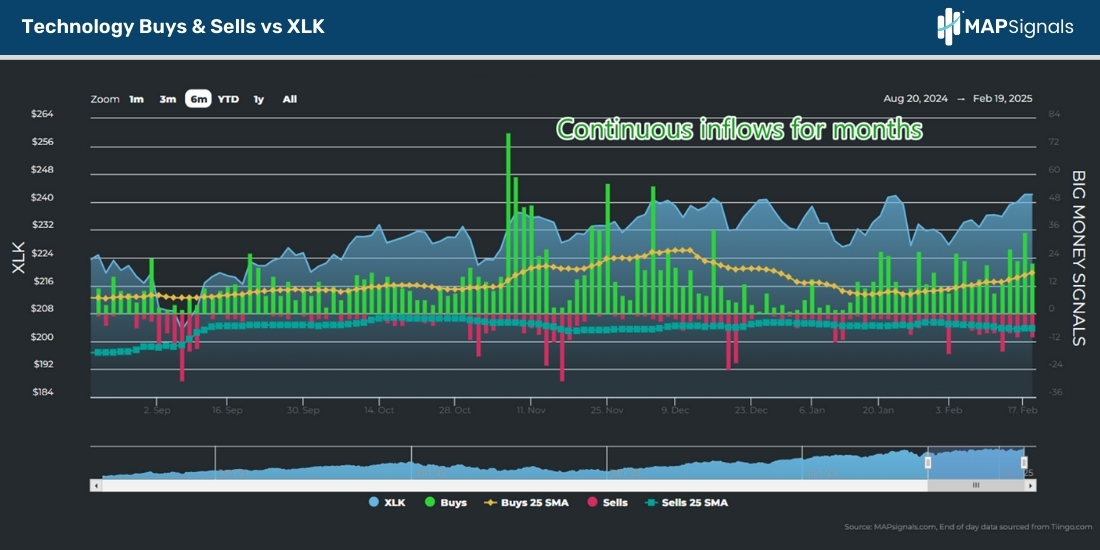Click the 'Technology Buys & Sells vs XLK' title
The height and width of the screenshot is (550, 1100).
(173, 27)
